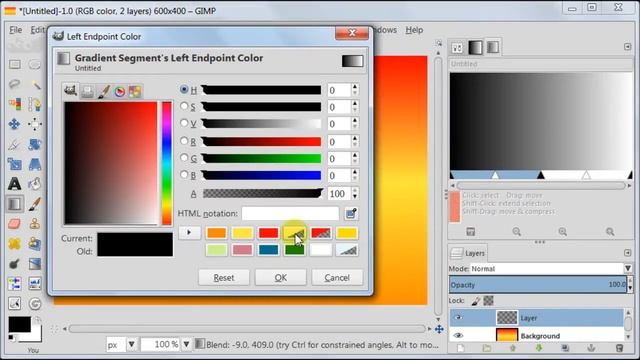This screenshot has height=360, width=640.
Task: Click the HTML notation input field
Action: point(290,213)
